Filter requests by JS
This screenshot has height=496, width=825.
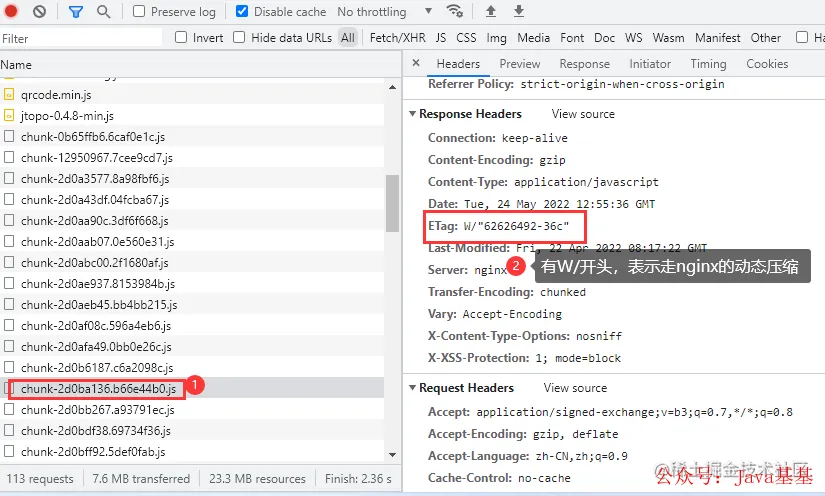click(441, 38)
